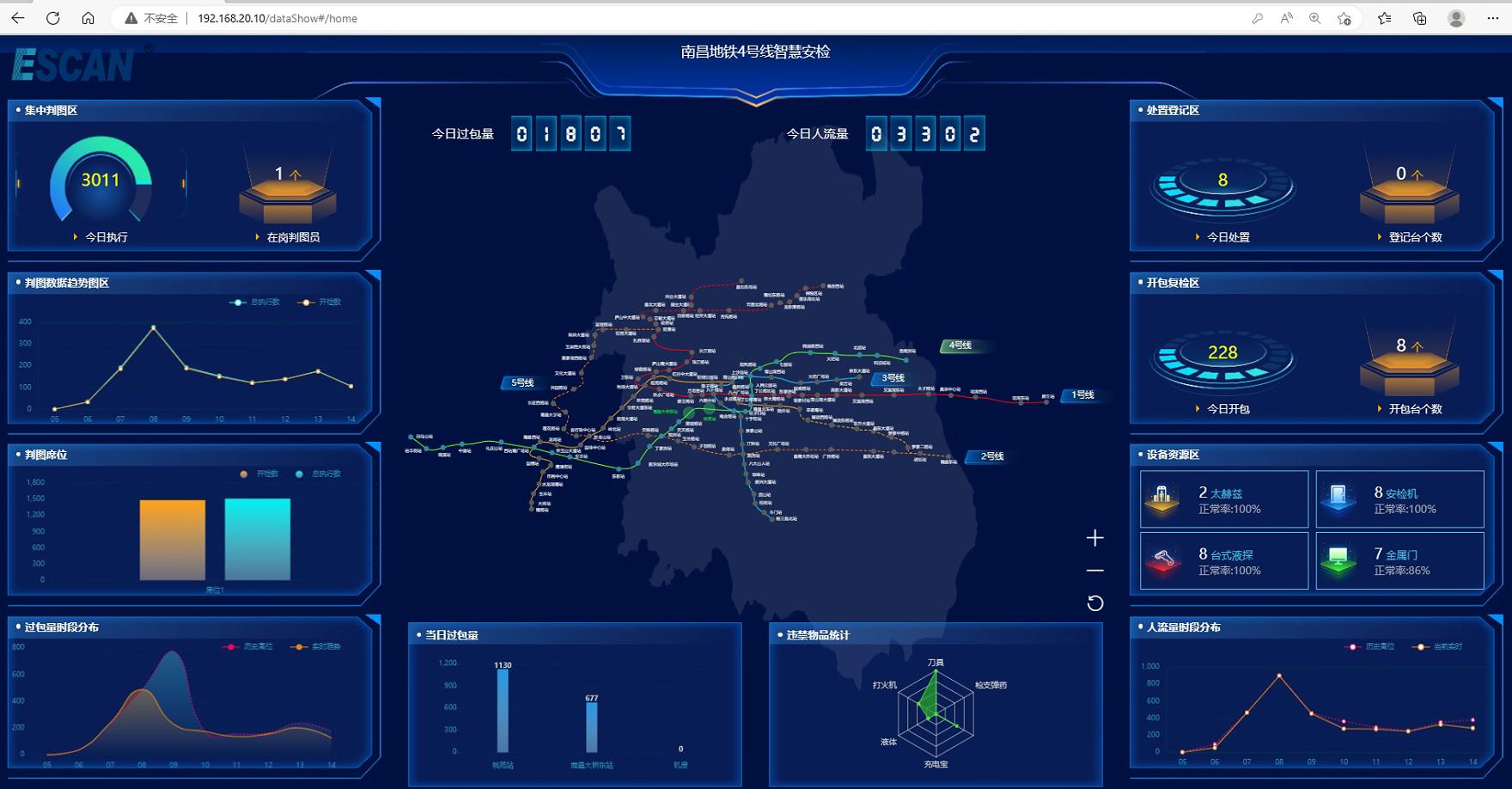This screenshot has width=1512, height=789.
Task: Zoom out the metro map with minus
Action: (1094, 571)
